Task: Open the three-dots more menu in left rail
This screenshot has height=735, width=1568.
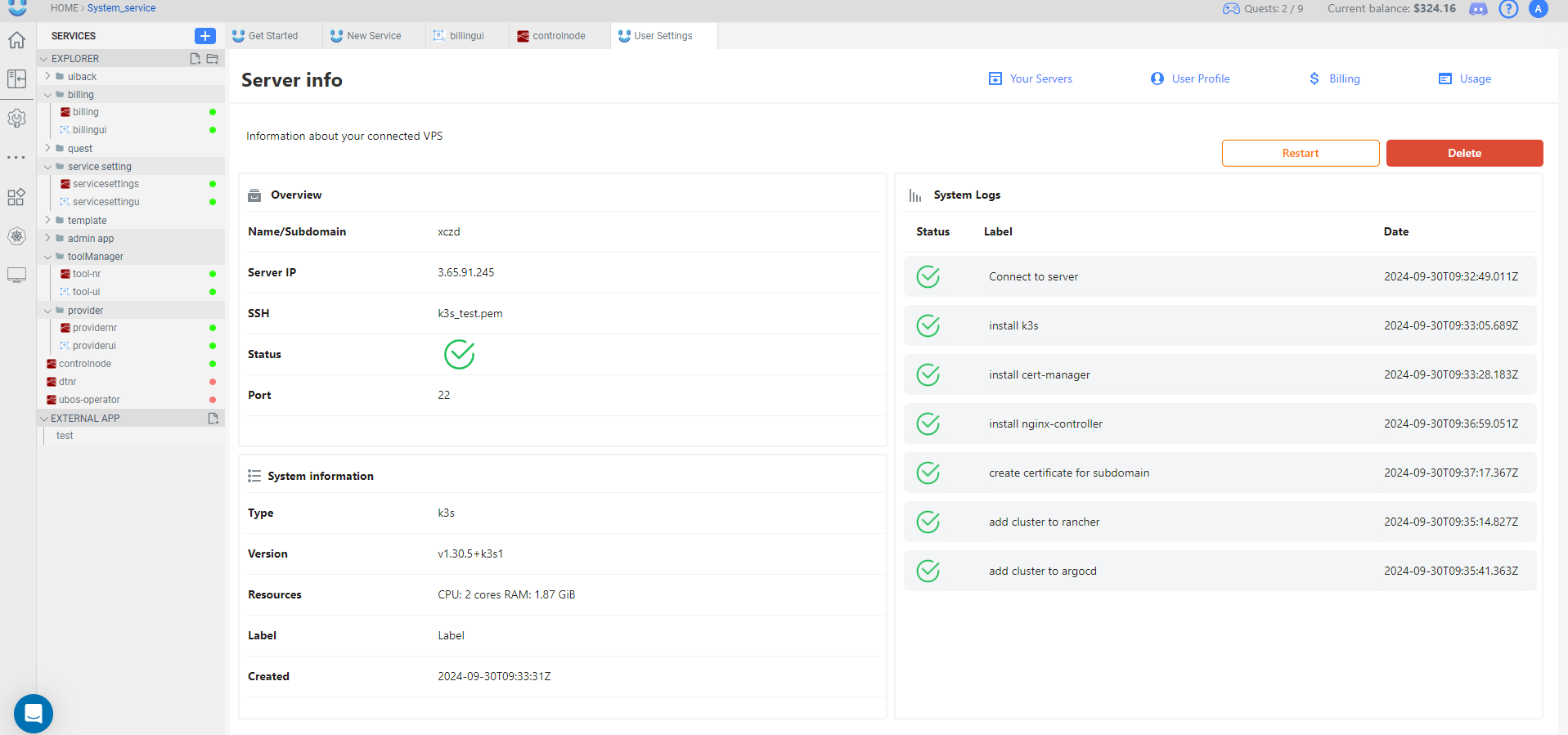Action: coord(16,157)
